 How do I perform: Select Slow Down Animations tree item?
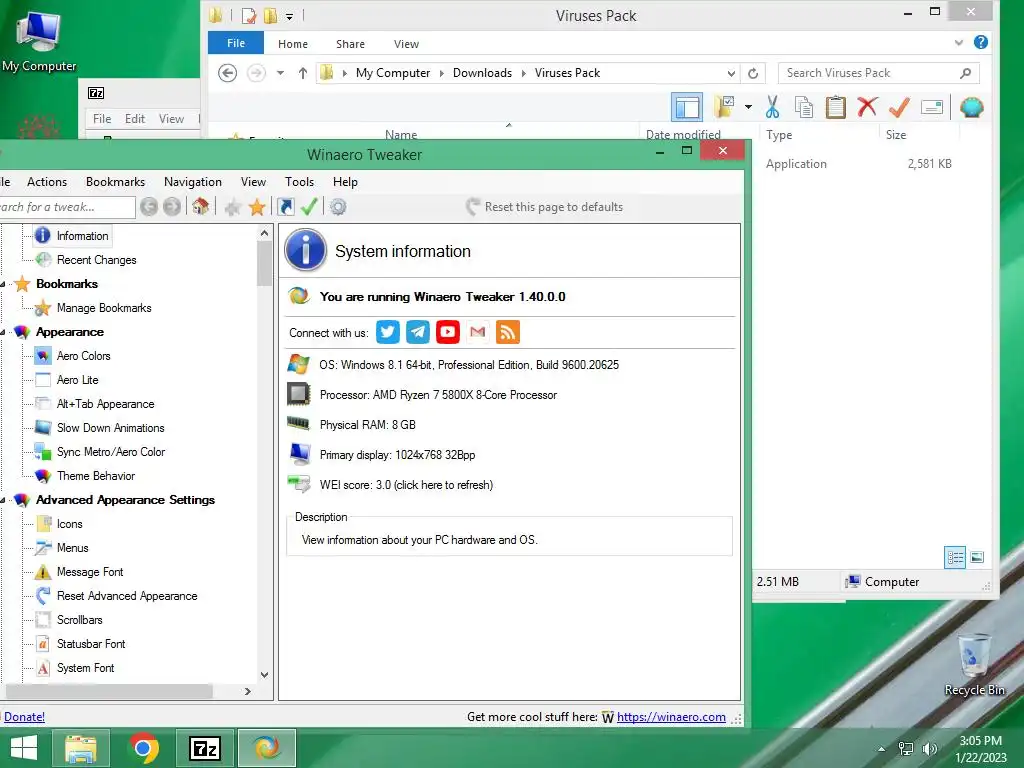click(x=110, y=428)
